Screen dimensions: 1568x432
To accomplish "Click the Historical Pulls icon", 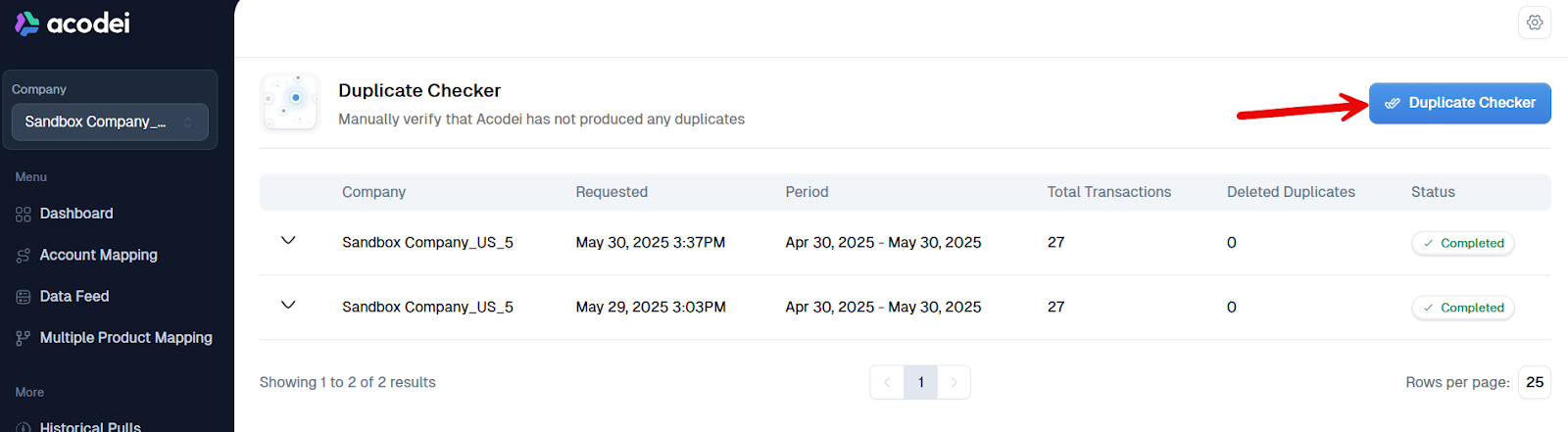I will (x=24, y=427).
